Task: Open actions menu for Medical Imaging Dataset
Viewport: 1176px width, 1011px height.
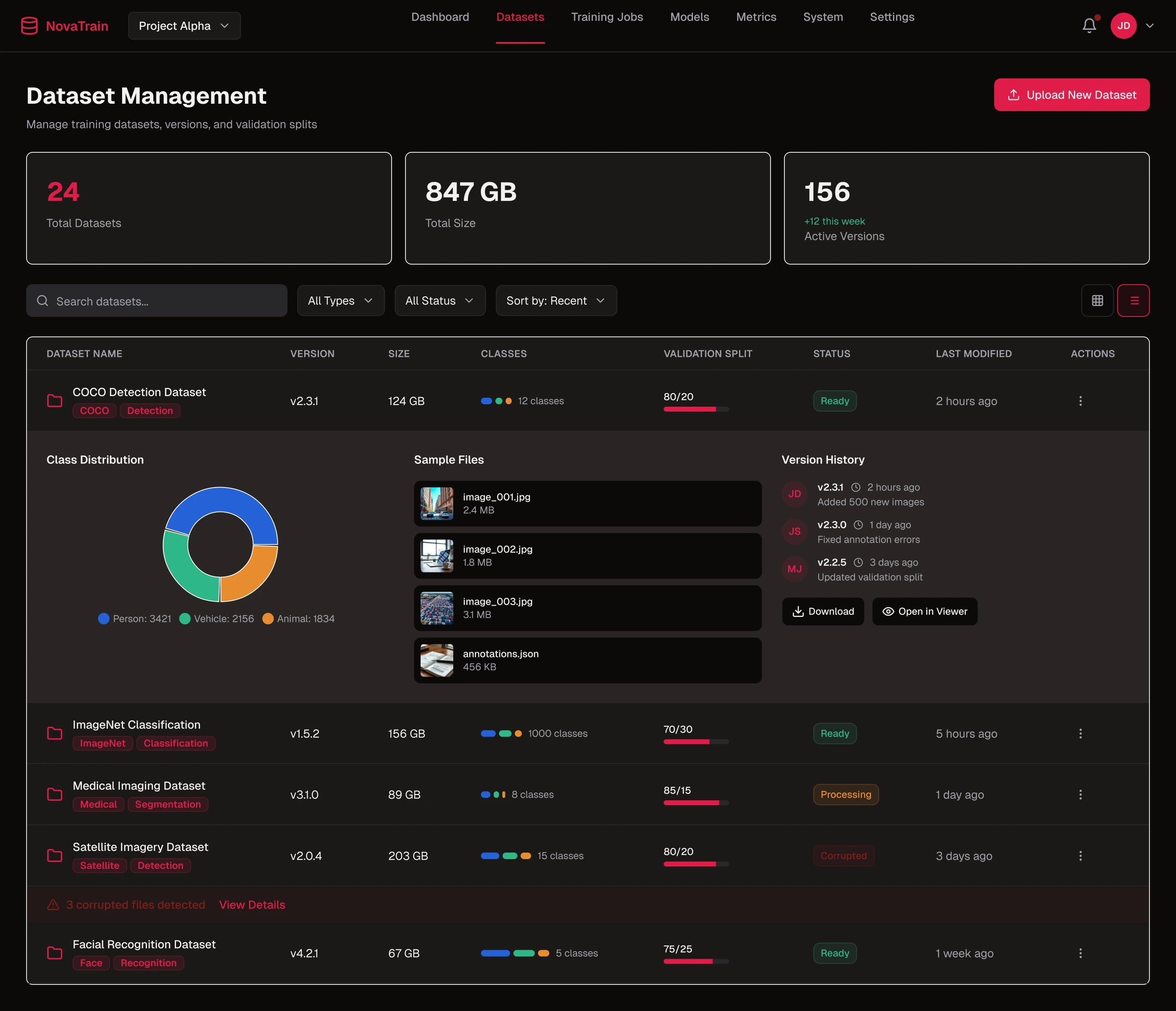Action: point(1080,795)
